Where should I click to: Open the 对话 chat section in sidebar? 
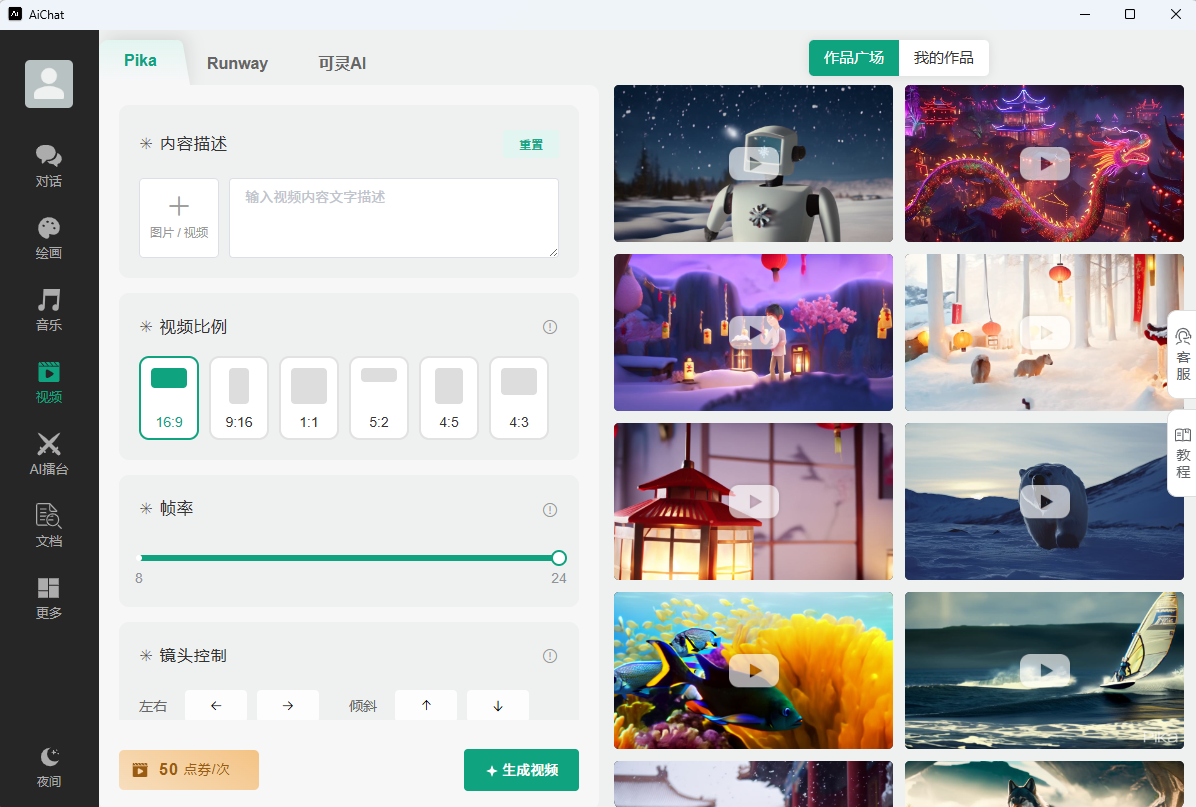click(x=49, y=166)
